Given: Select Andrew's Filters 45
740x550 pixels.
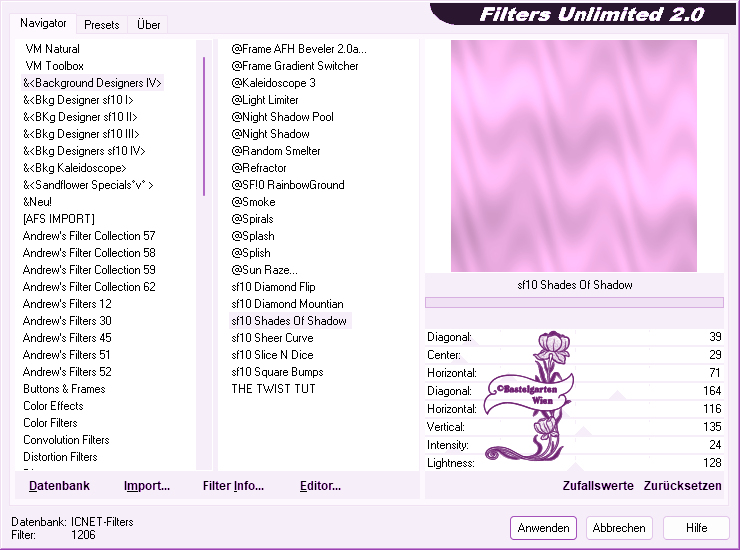Looking at the screenshot, I should coord(67,338).
